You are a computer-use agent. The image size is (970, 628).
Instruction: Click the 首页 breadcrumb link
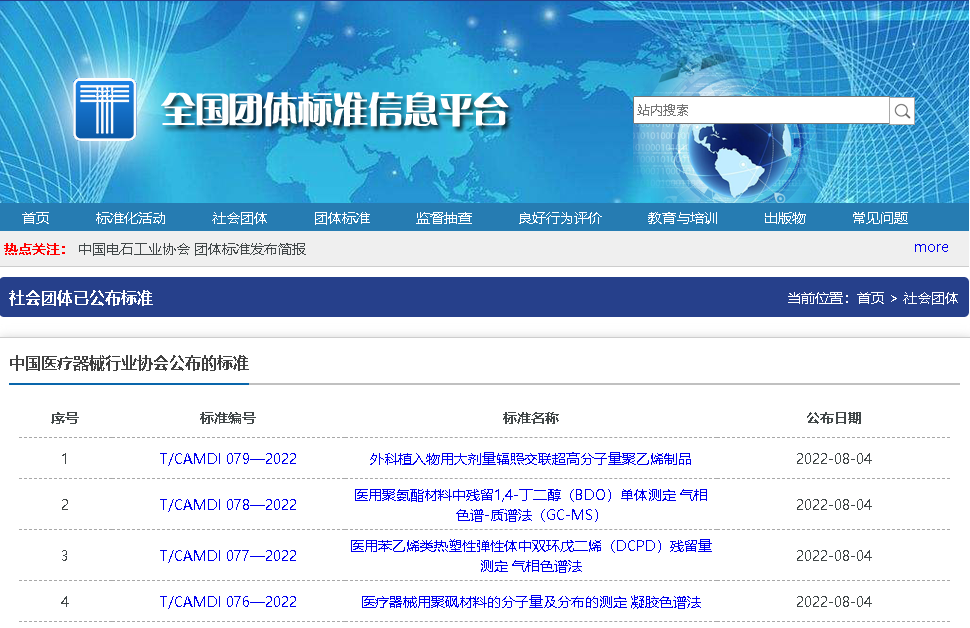873,297
